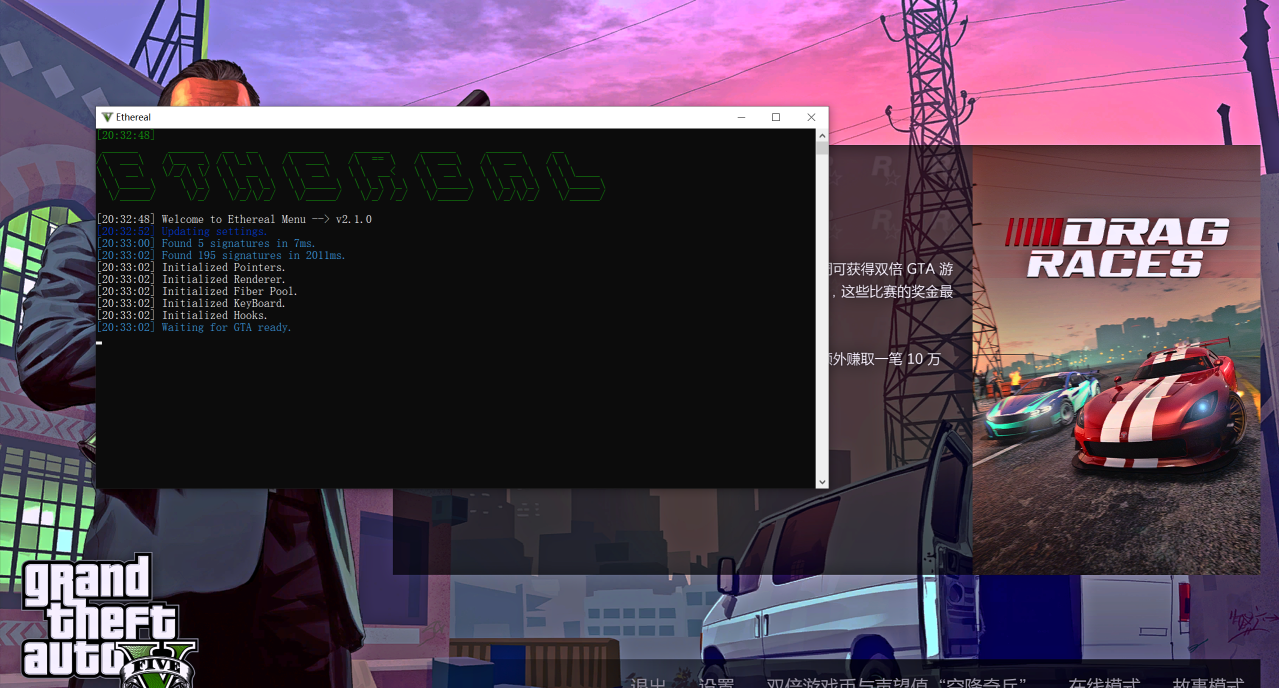Open the 设置 menu option

click(x=716, y=682)
